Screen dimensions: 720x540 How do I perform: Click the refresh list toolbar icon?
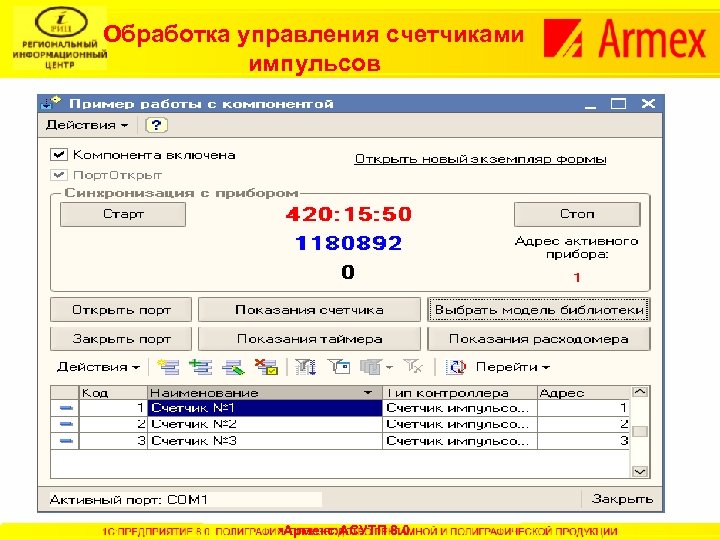(456, 367)
